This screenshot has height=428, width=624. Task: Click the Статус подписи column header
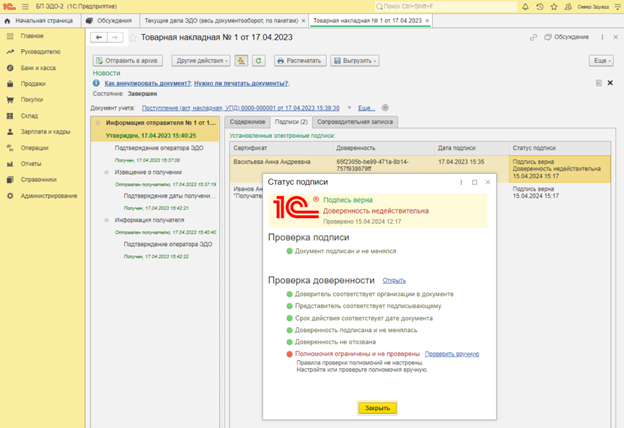[x=559, y=148]
